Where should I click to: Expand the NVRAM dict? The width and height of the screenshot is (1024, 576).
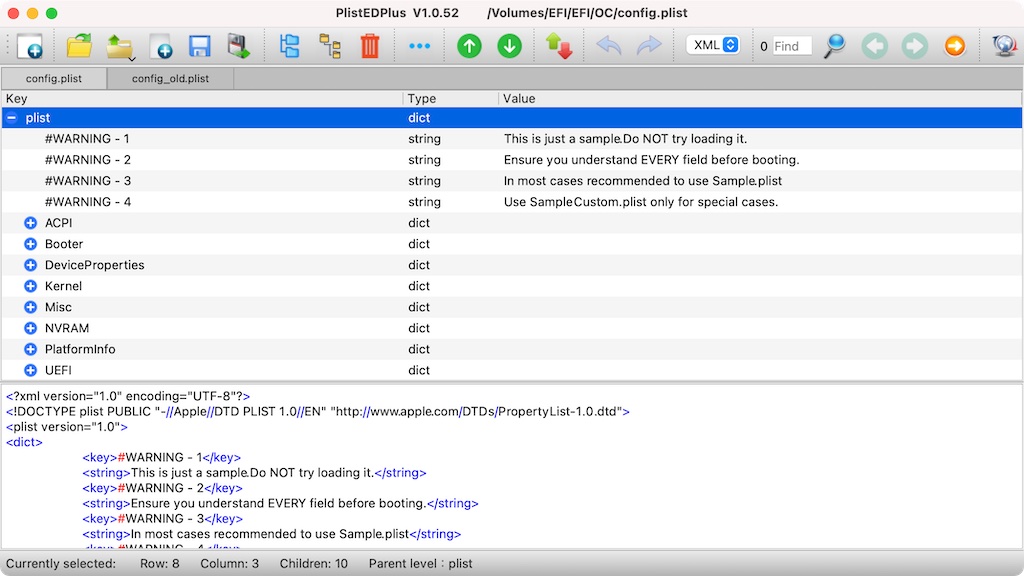point(31,328)
